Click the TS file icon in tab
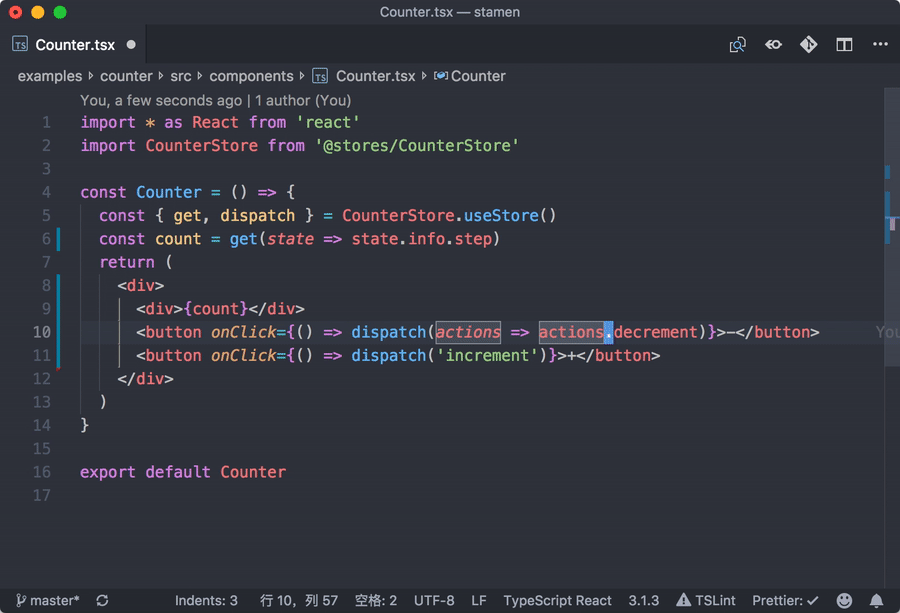 coord(20,44)
